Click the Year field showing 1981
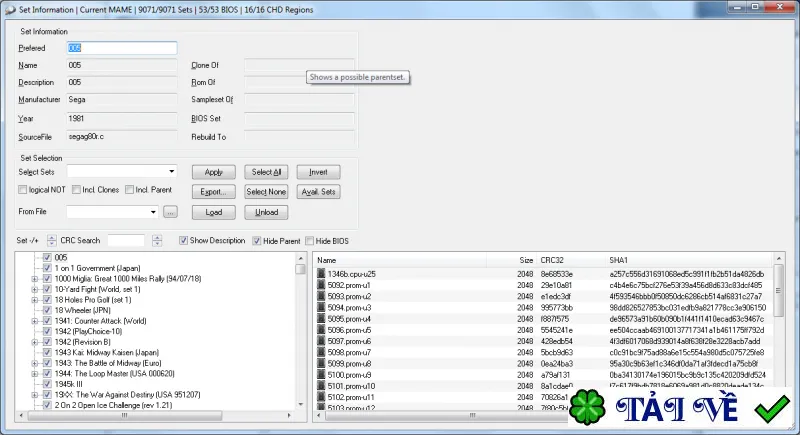This screenshot has width=800, height=435. 122,118
